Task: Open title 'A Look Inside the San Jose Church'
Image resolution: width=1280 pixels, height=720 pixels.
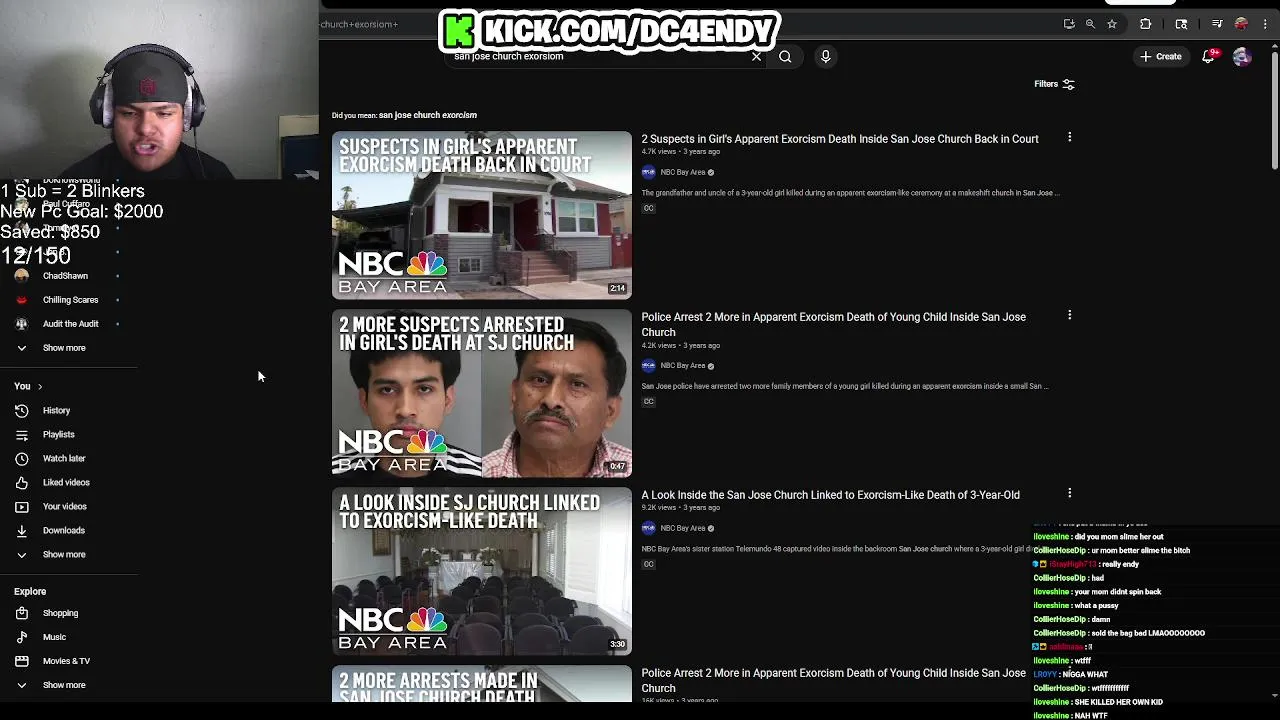Action: click(x=830, y=495)
